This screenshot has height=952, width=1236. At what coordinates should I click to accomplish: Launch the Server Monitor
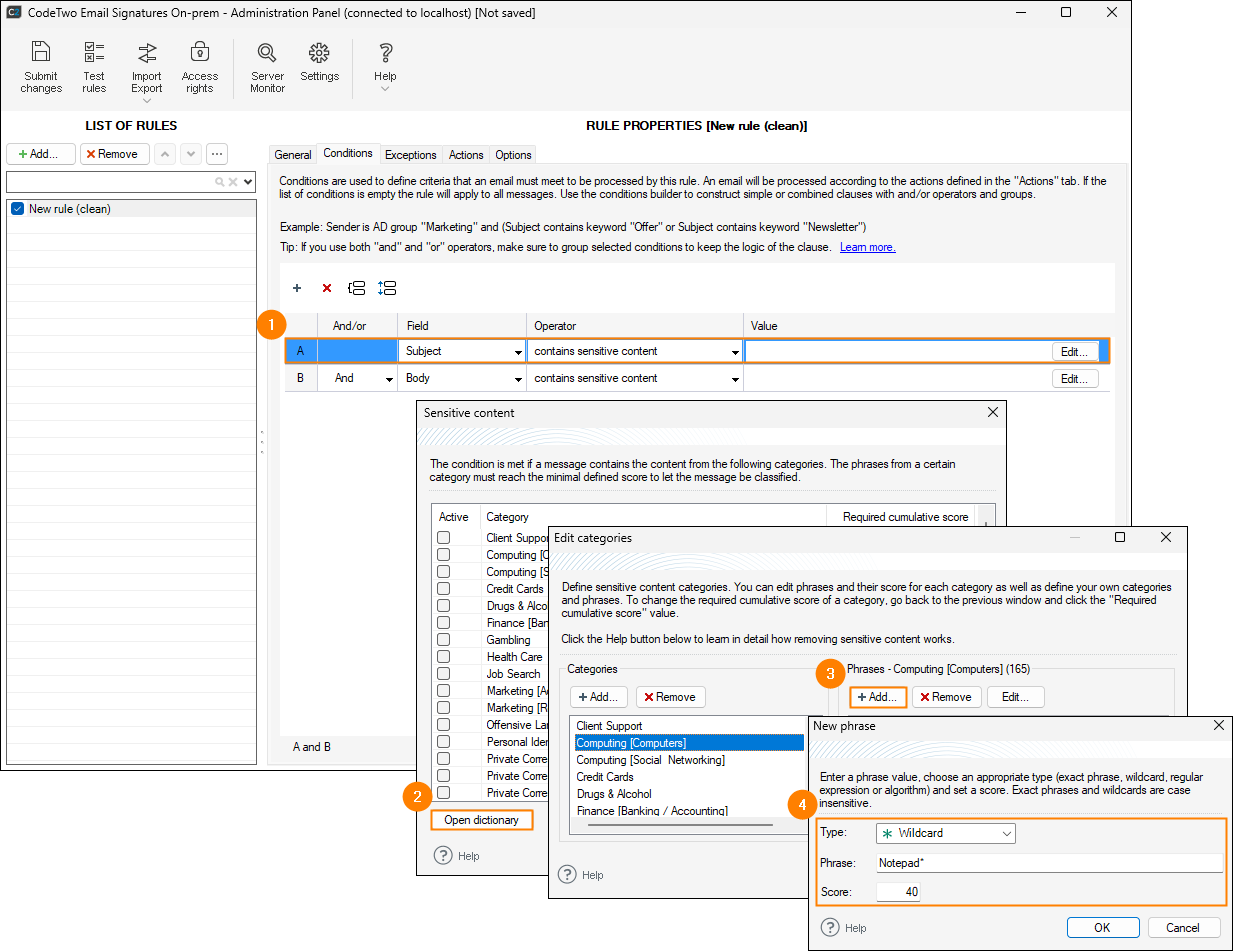point(267,67)
